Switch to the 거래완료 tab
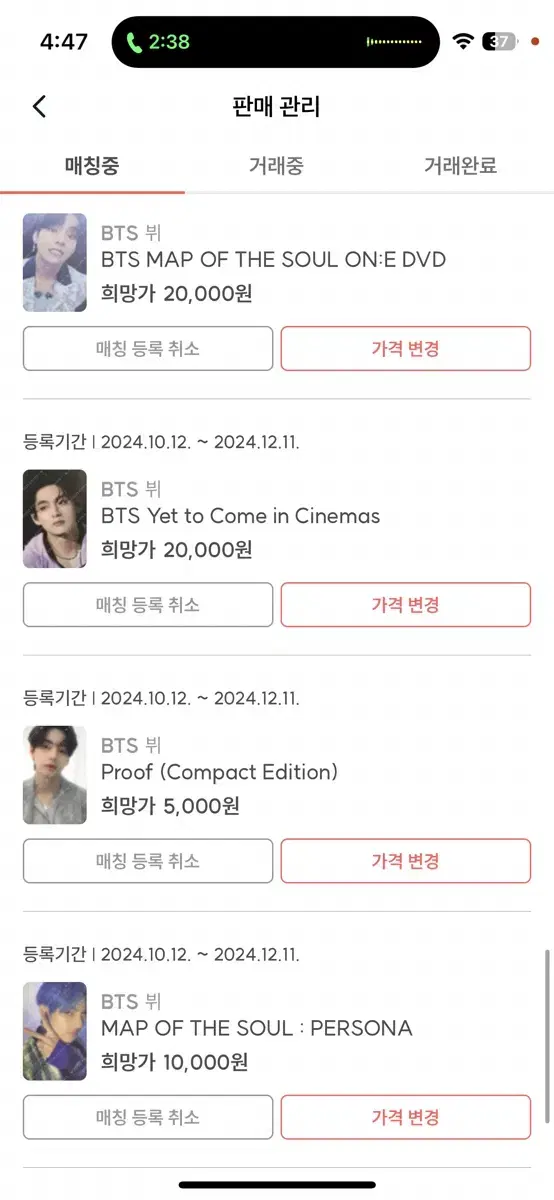The width and height of the screenshot is (554, 1200). (x=460, y=166)
